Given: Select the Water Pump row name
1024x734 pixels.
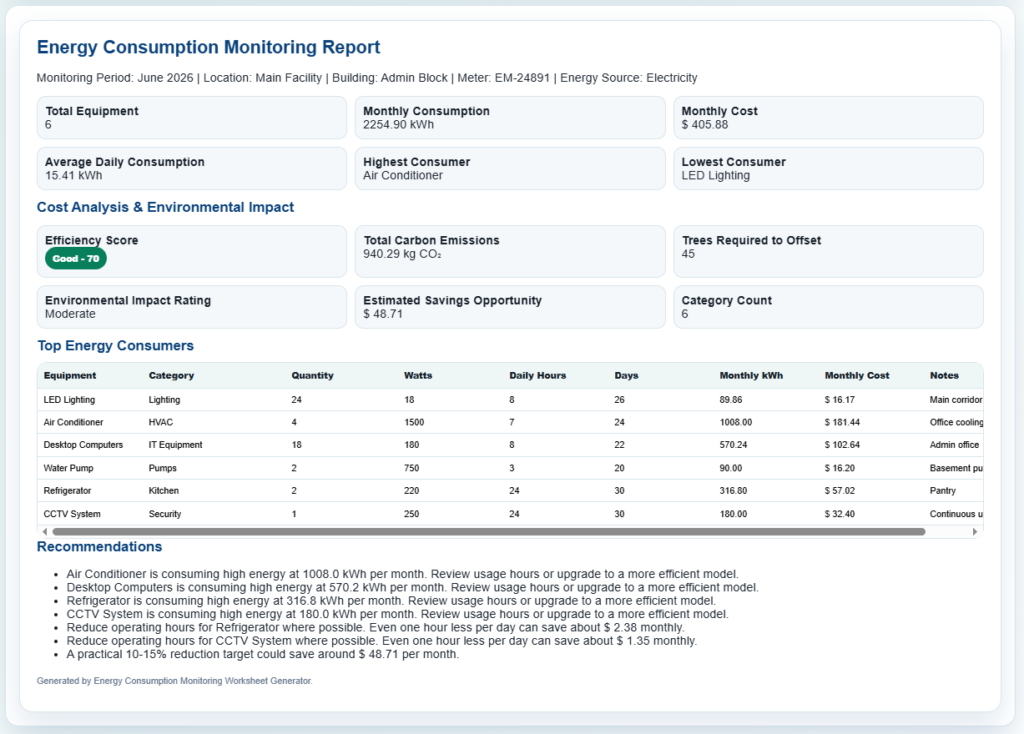Looking at the screenshot, I should click(69, 468).
